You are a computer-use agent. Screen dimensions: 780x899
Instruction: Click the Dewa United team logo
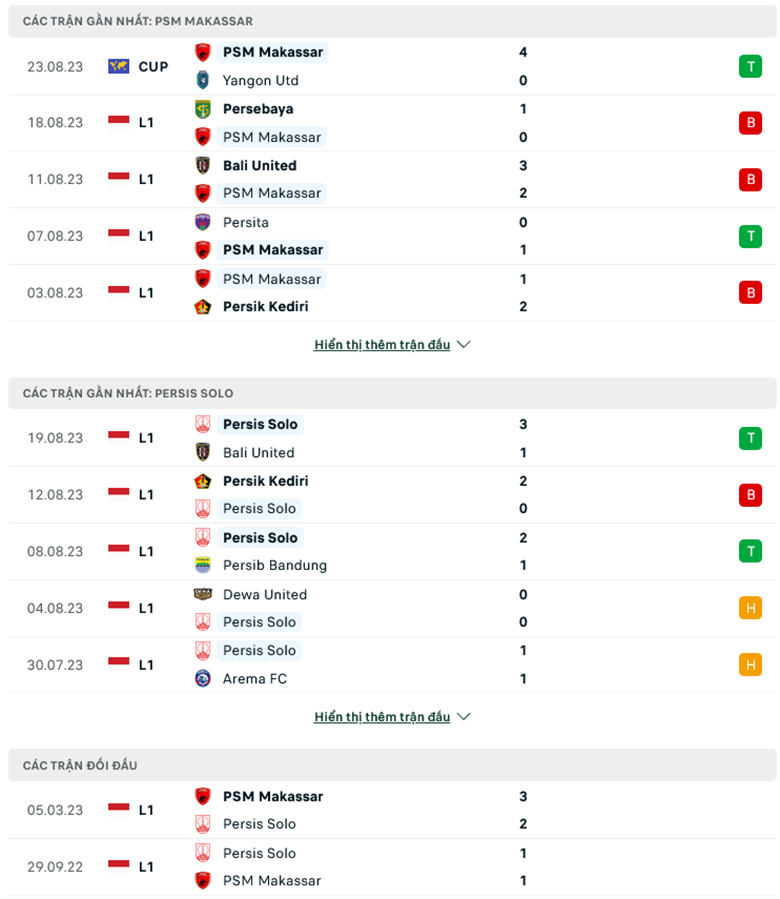coord(203,594)
